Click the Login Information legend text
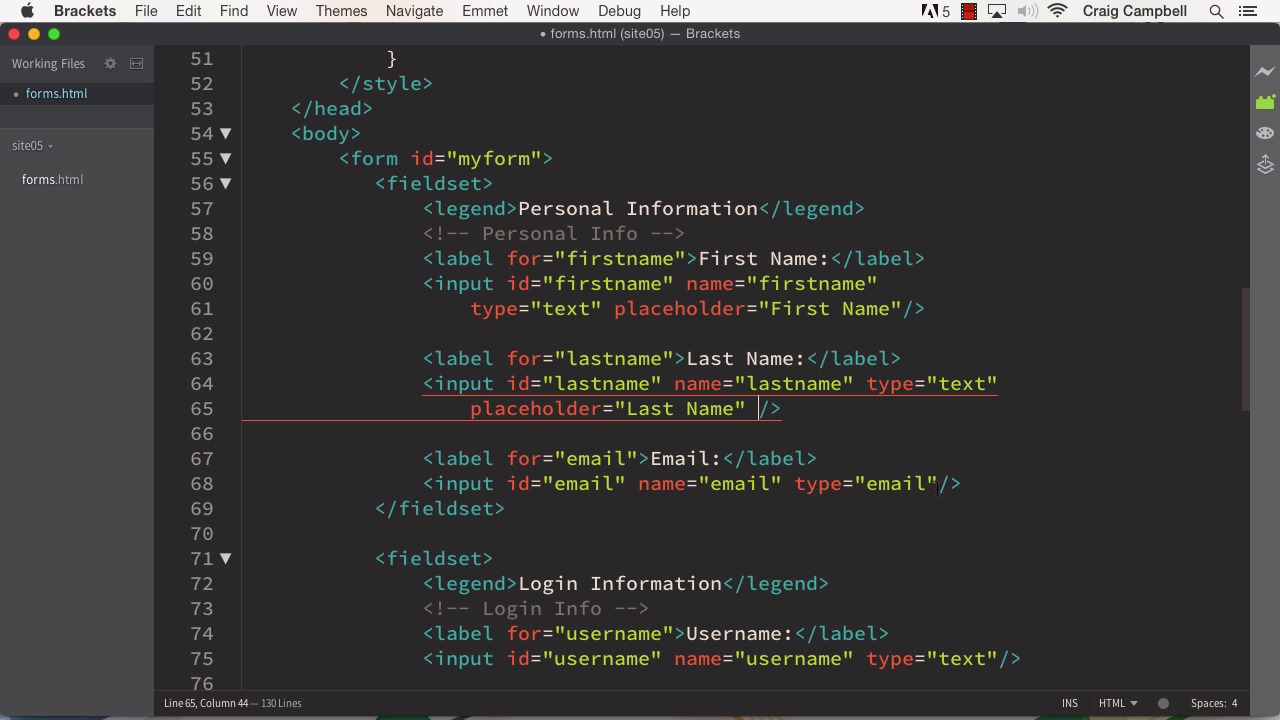The image size is (1280, 720). 620,584
